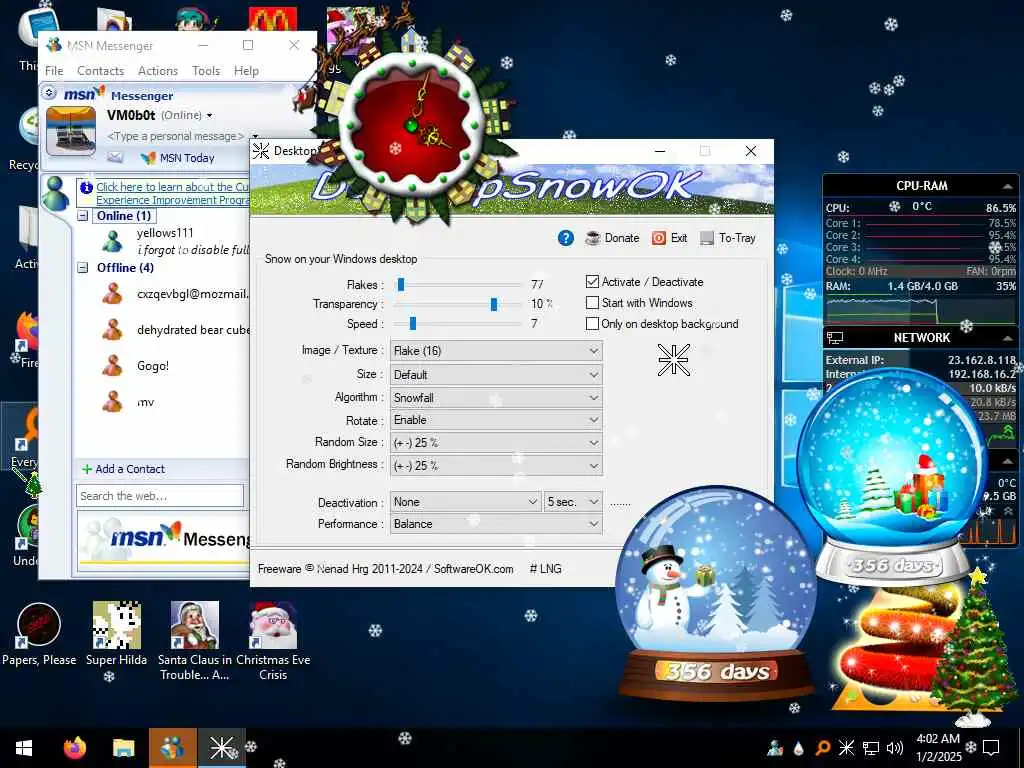Viewport: 1024px width, 768px height.
Task: Click the water drop system tray icon
Action: point(799,748)
